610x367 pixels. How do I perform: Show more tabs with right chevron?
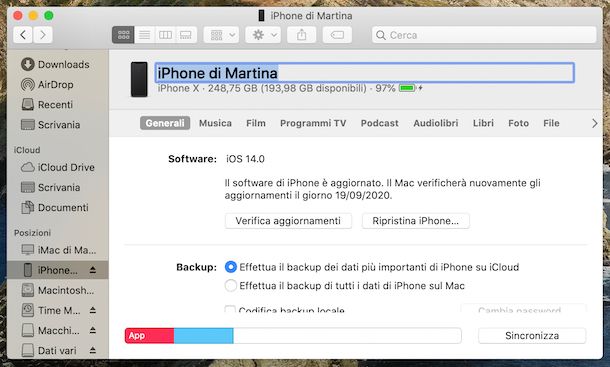point(594,123)
